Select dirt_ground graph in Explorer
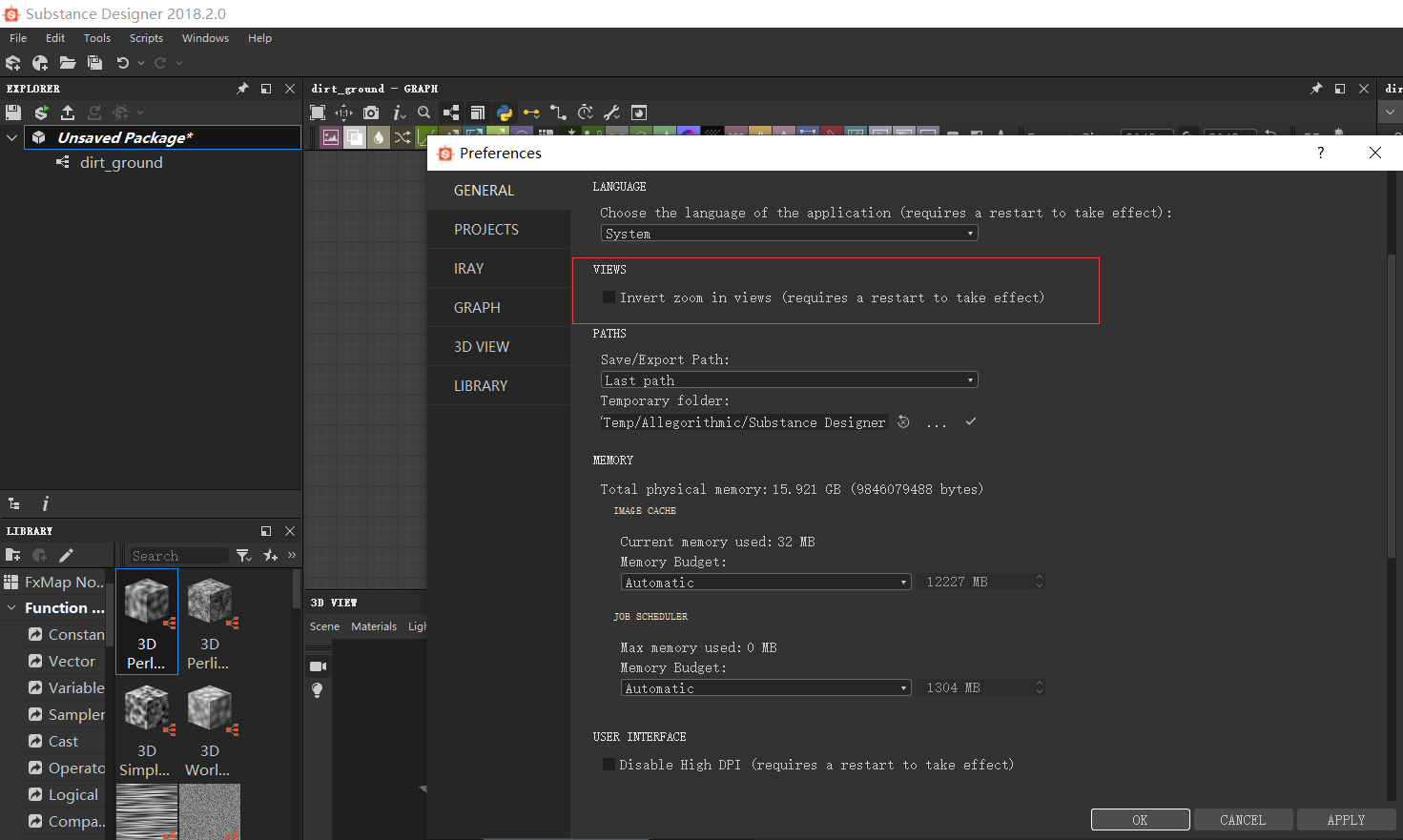The height and width of the screenshot is (840, 1403). point(121,163)
